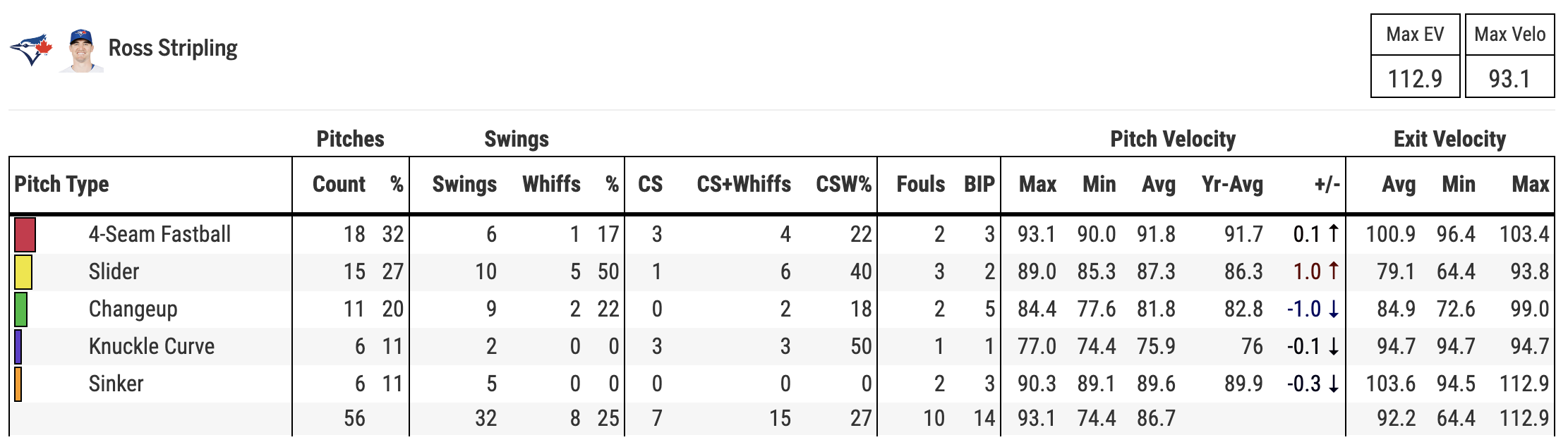The image size is (1568, 447).
Task: Sort by the Count column header
Action: pos(339,185)
